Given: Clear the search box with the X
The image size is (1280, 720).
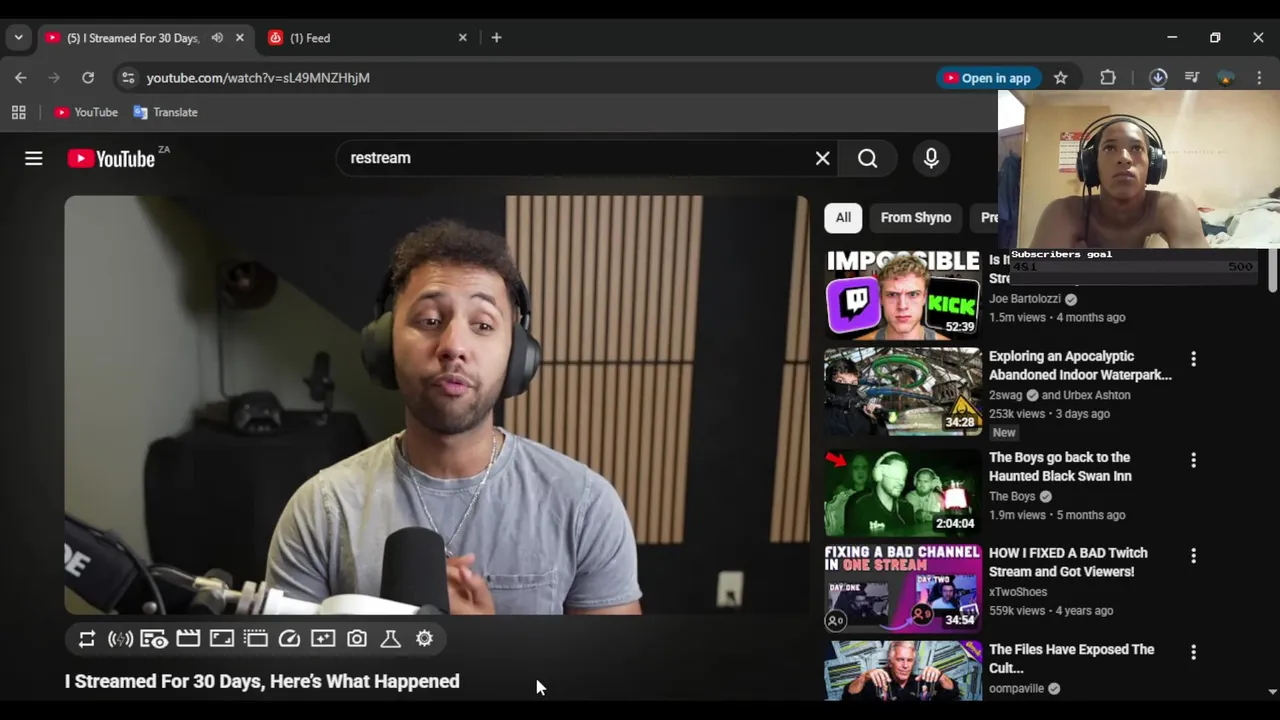Looking at the screenshot, I should point(822,158).
